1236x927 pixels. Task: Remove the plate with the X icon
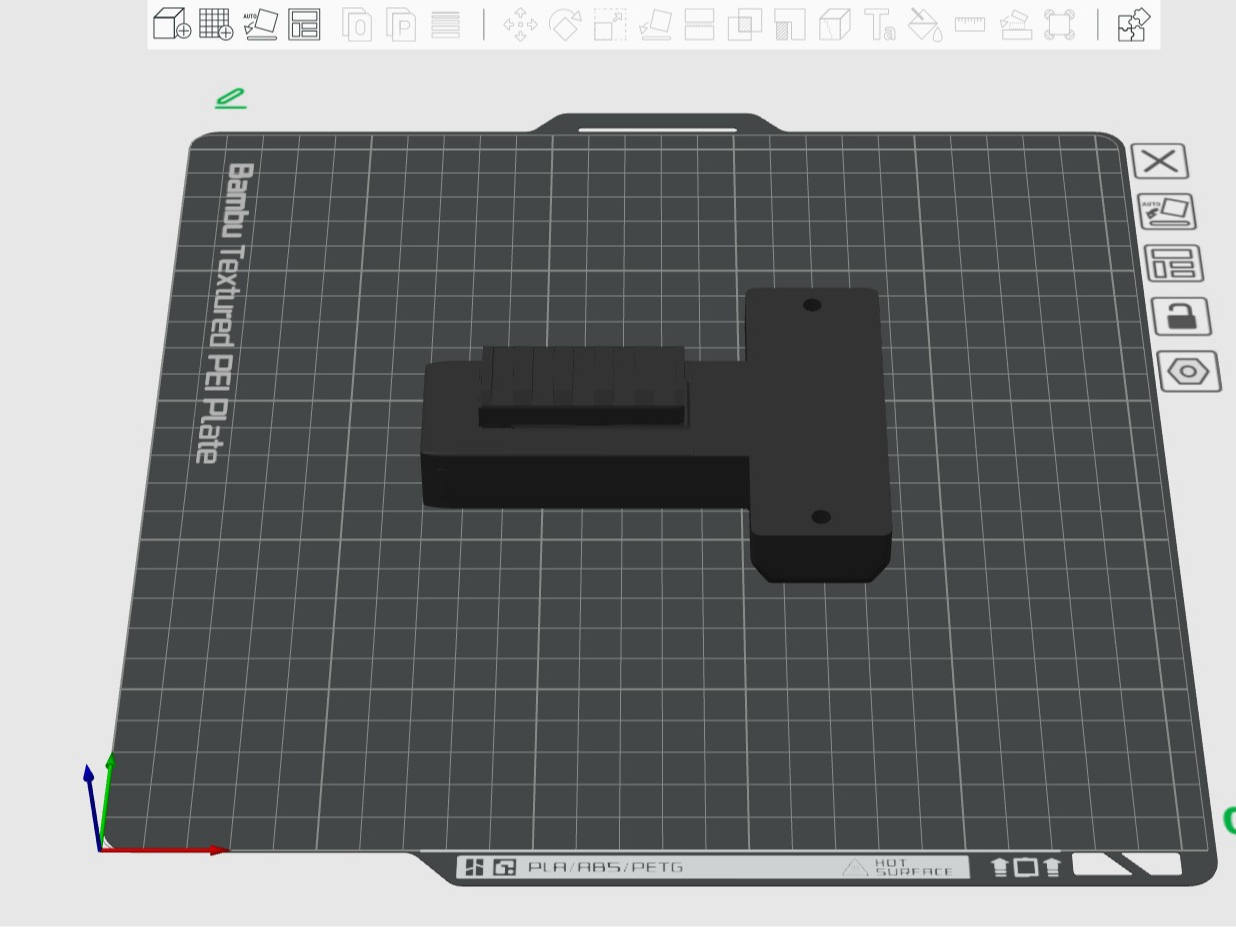pyautogui.click(x=1160, y=161)
